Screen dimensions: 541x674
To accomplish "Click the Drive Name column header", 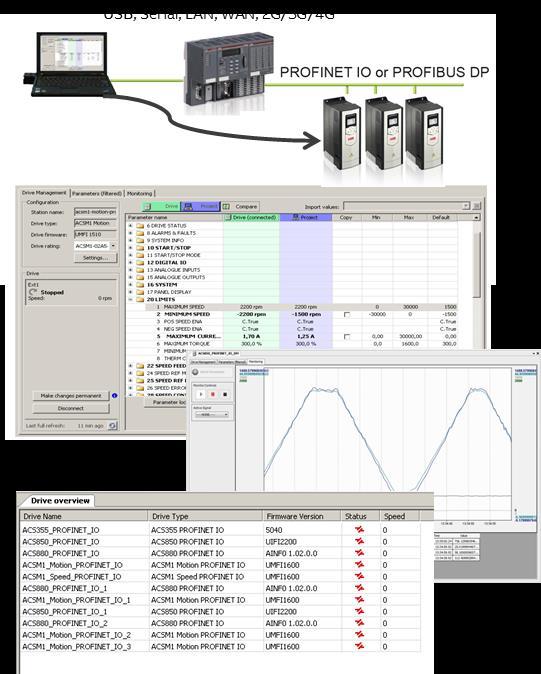I will (x=84, y=516).
